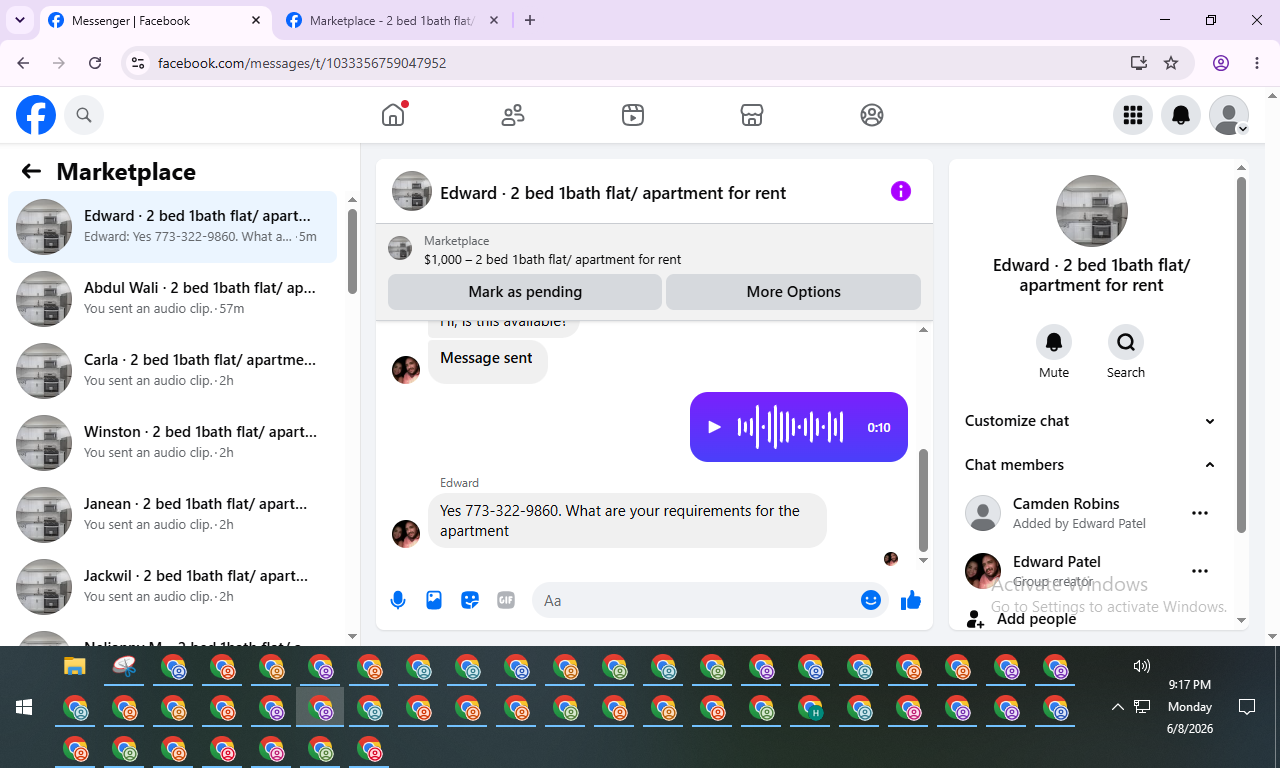The width and height of the screenshot is (1280, 768).
Task: Open the volume speaker tray icon
Action: (x=1141, y=666)
